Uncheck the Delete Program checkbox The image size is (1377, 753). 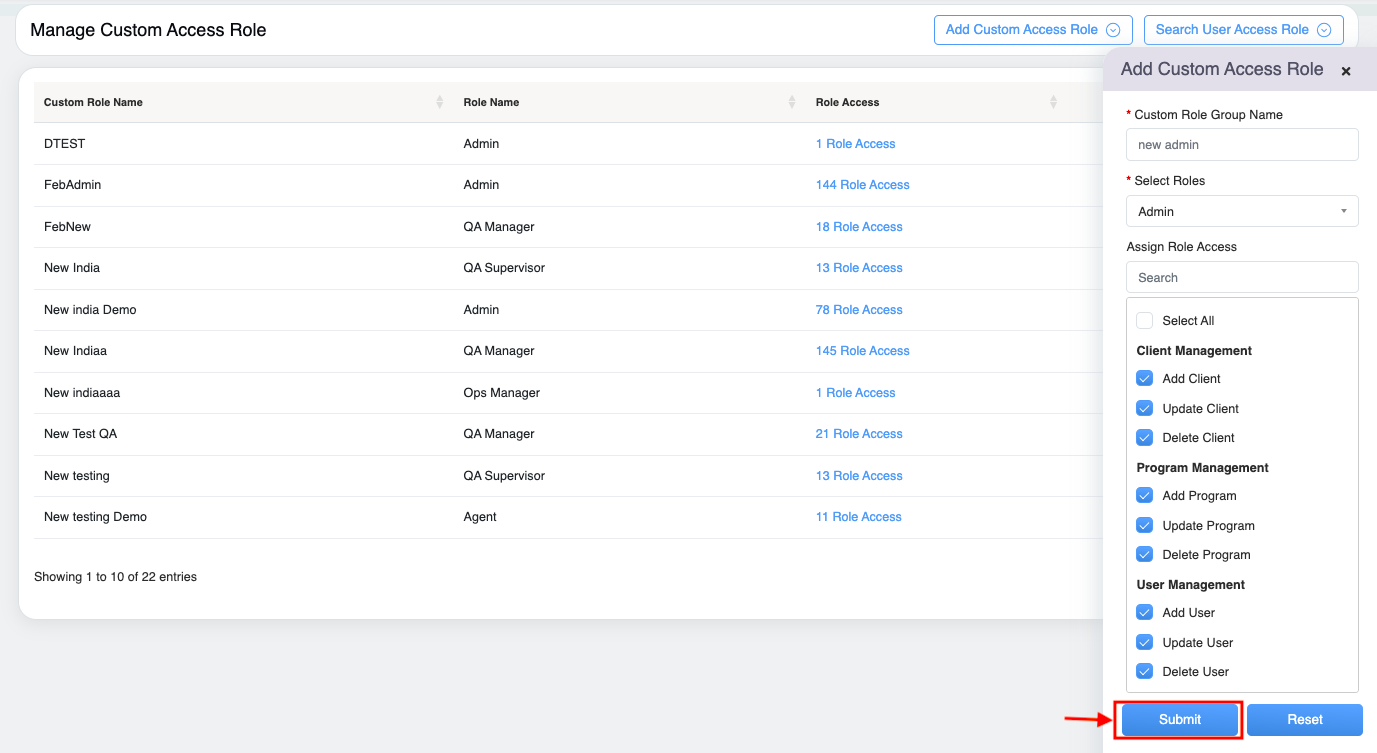(x=1145, y=555)
